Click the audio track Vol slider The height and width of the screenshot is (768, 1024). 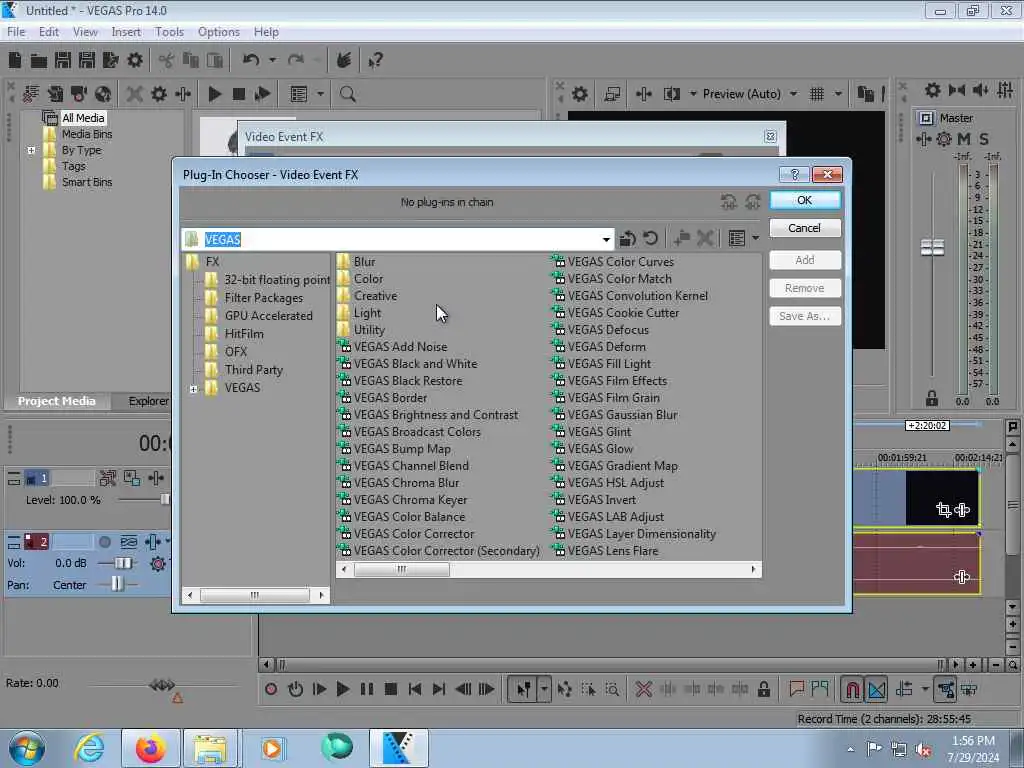click(122, 563)
